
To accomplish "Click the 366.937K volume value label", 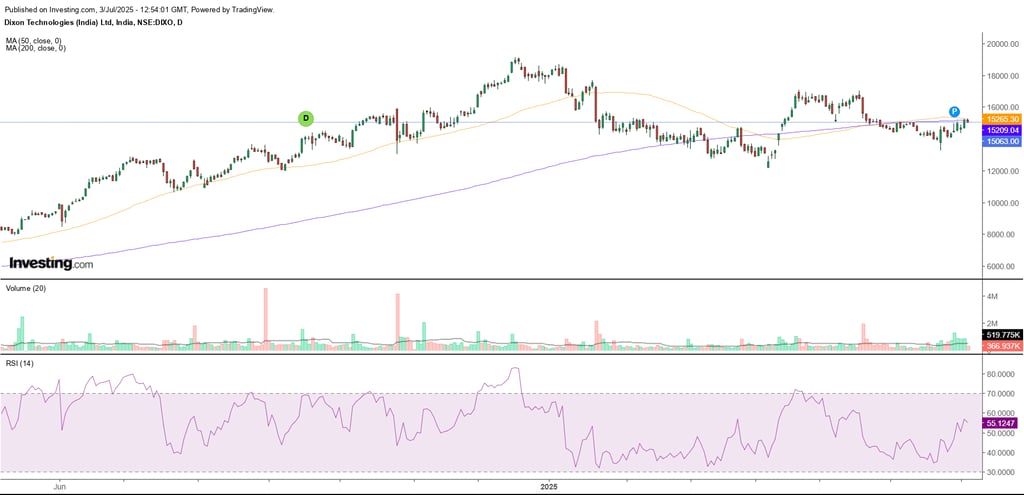I will (x=1000, y=345).
